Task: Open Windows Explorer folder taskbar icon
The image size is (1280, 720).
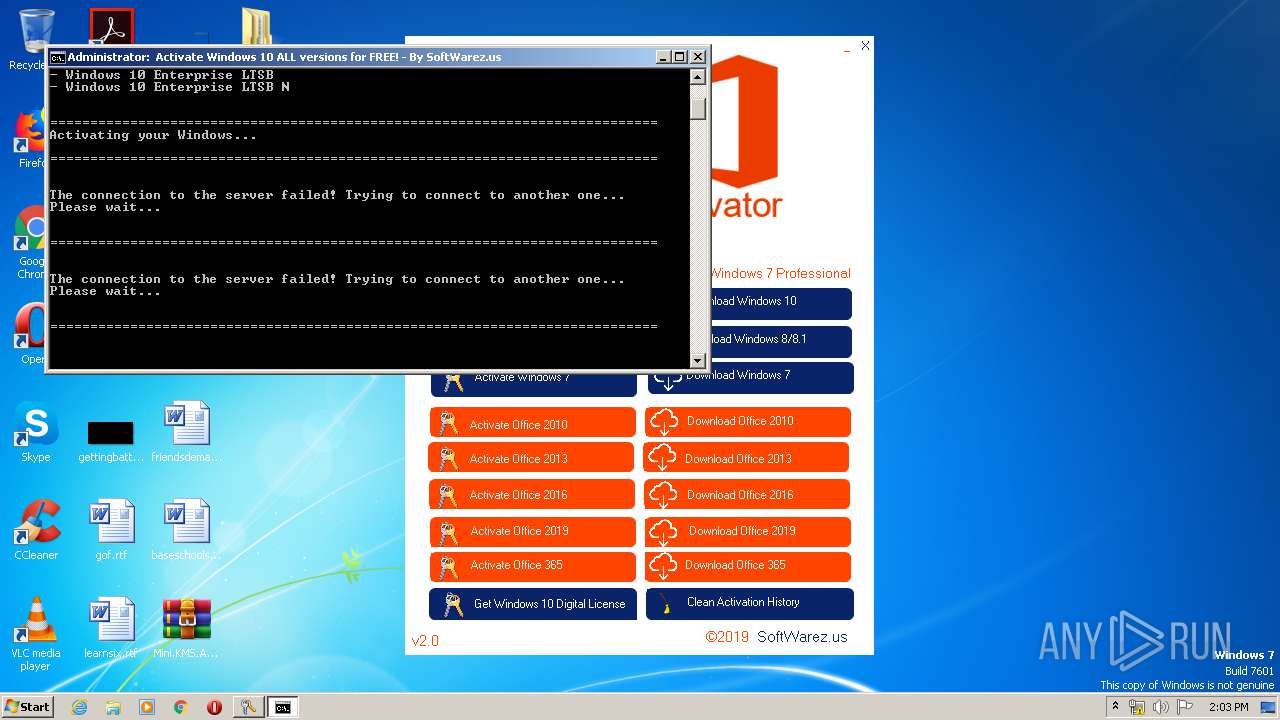Action: point(113,707)
